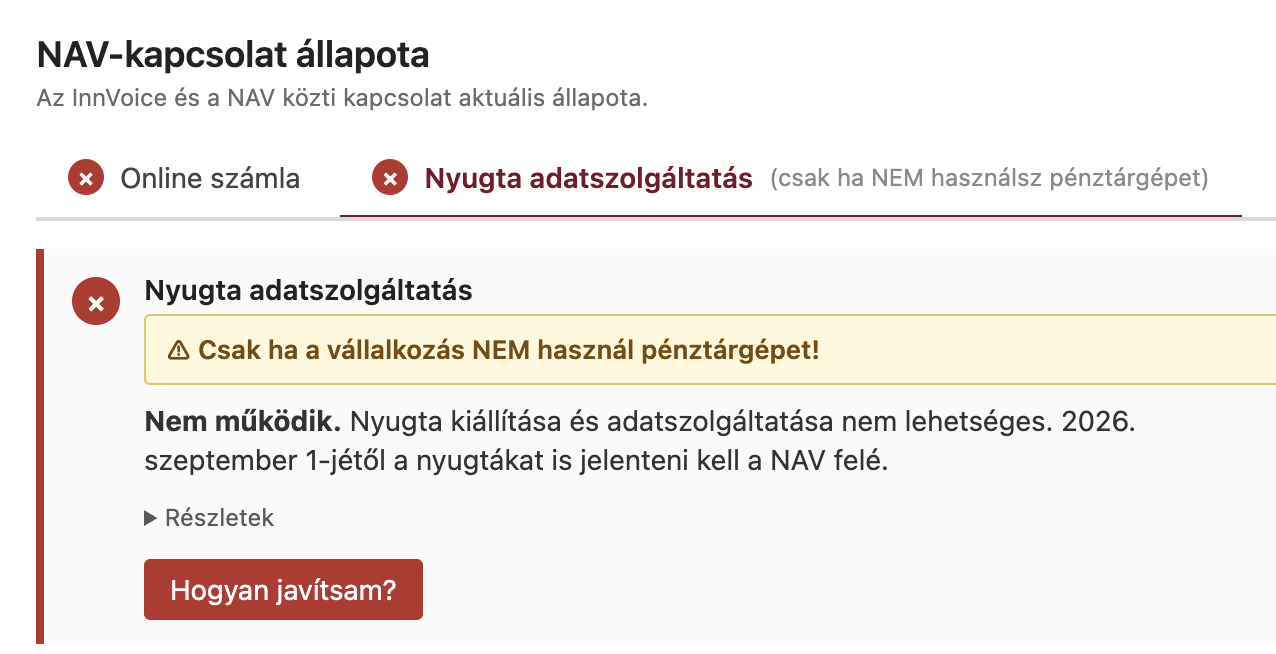The image size is (1276, 654).
Task: Click the red X icon beside Online számla
Action: 86,179
